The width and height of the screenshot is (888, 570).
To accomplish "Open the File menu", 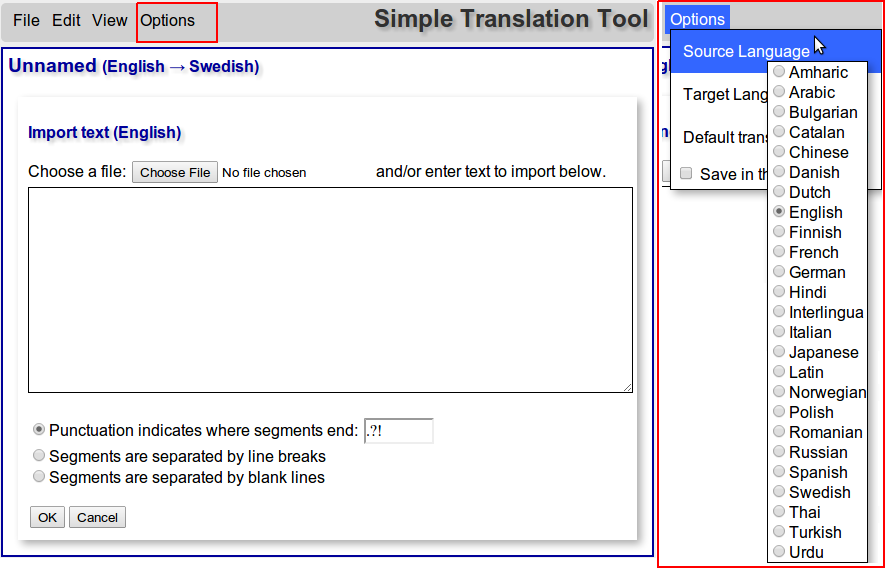I will click(26, 20).
